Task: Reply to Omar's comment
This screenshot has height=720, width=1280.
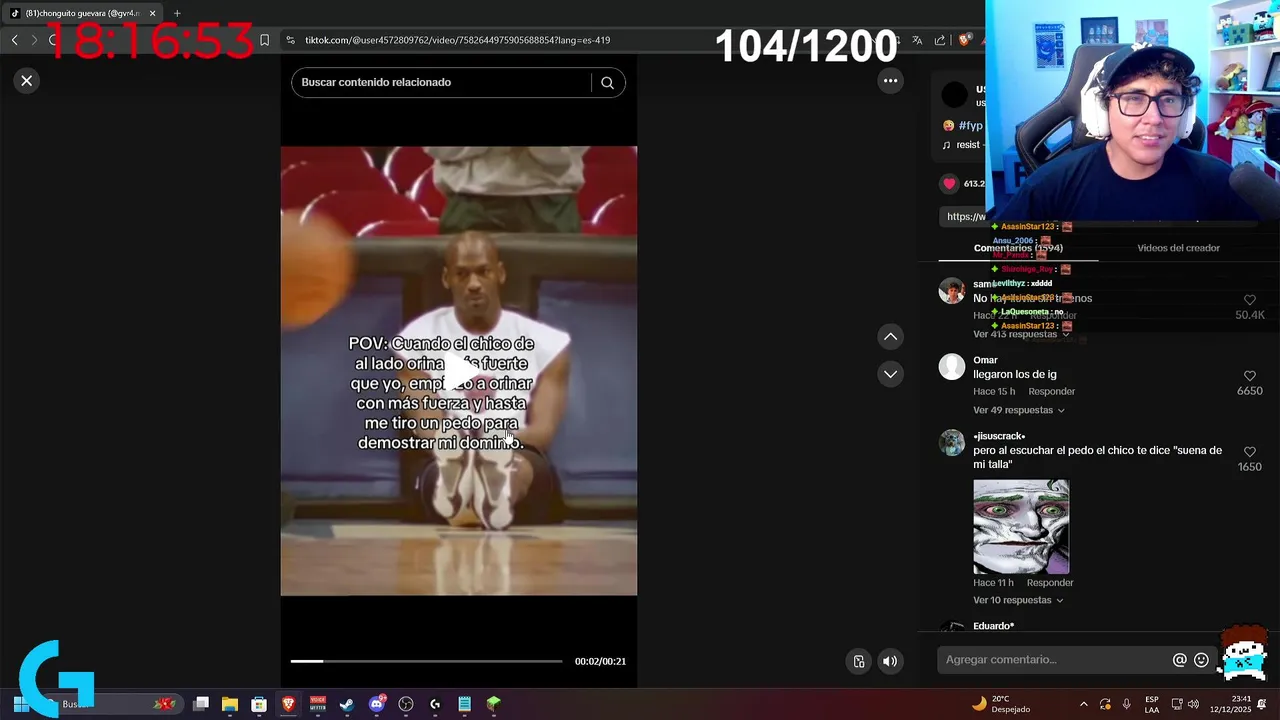Action: pos(1051,392)
